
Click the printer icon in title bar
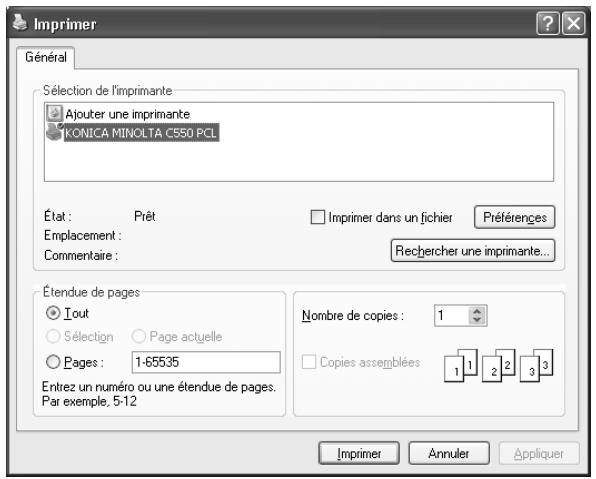(20, 23)
